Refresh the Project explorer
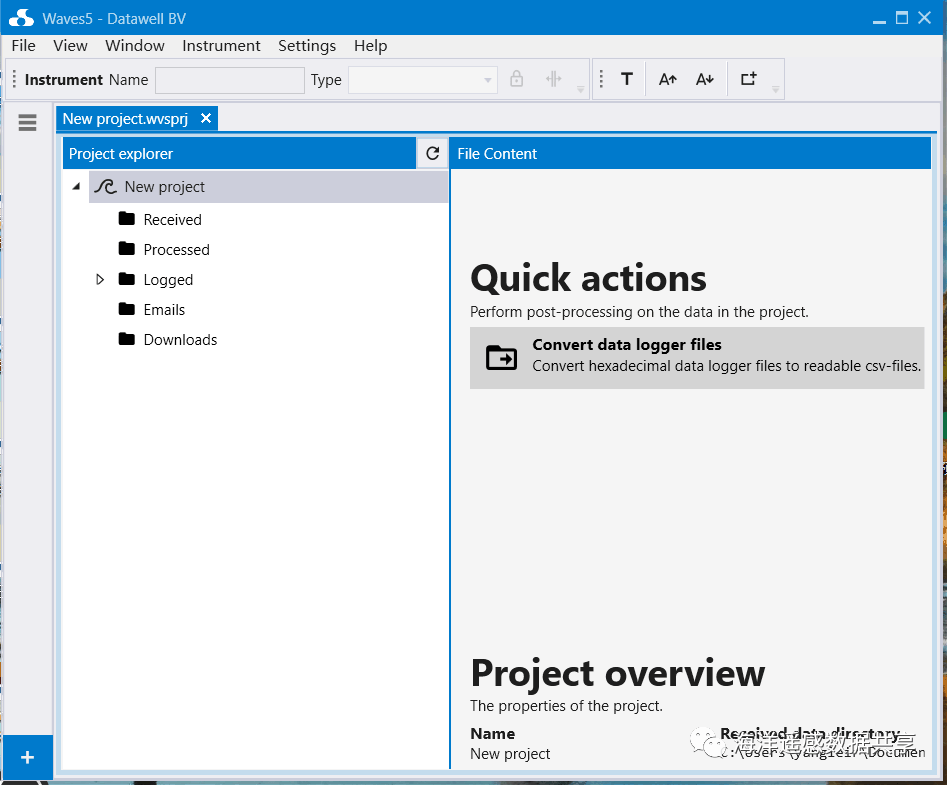Screen dimensions: 947x785 (432, 154)
